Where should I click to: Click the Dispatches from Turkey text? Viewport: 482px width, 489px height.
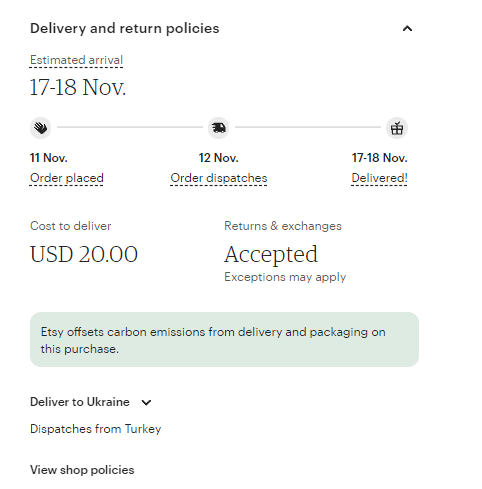point(95,429)
